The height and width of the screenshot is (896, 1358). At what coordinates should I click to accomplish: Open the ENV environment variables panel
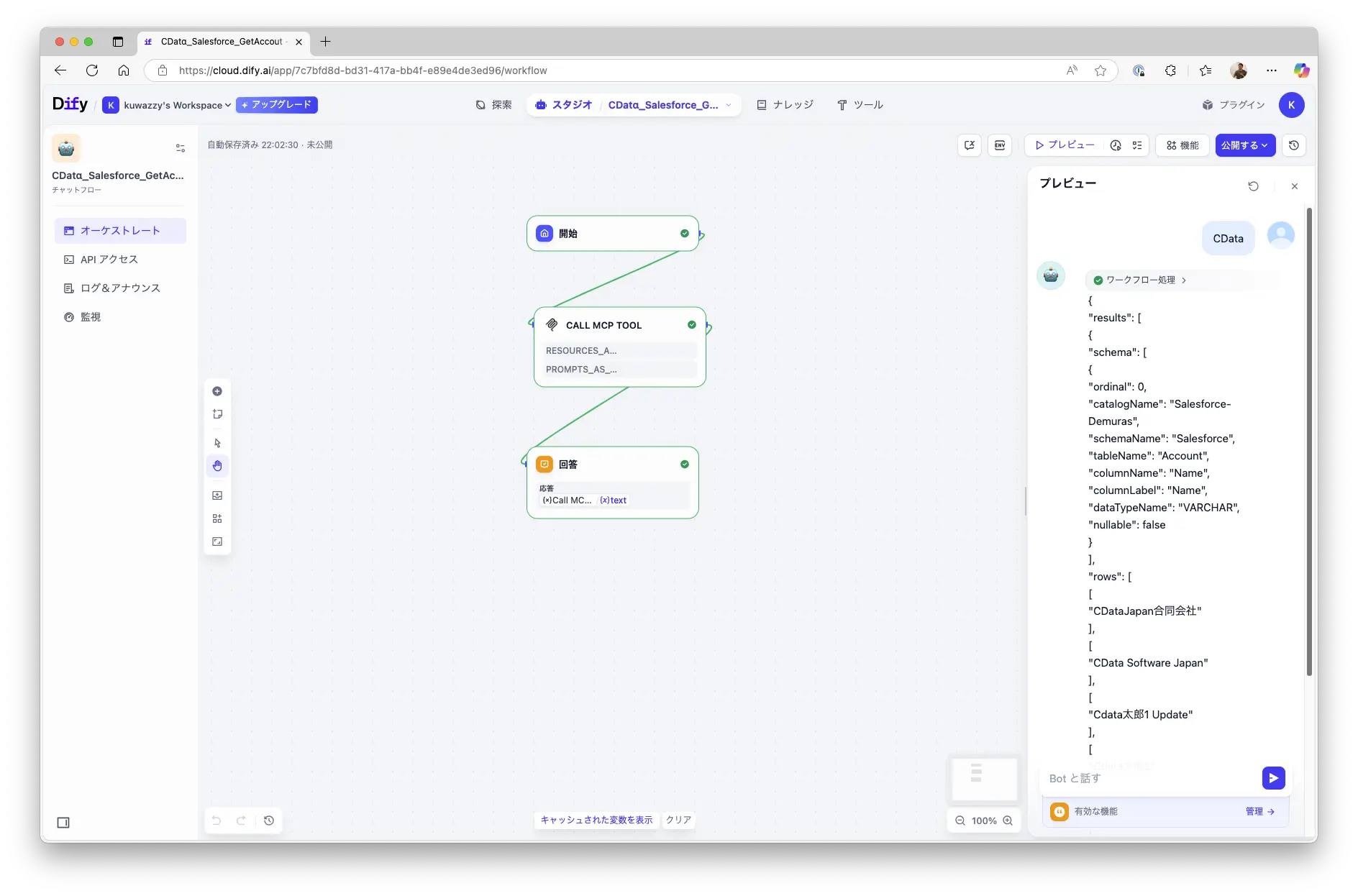(1000, 145)
